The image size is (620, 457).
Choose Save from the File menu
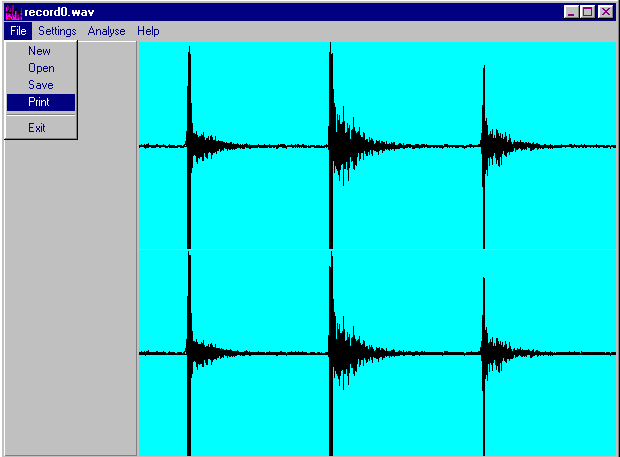point(41,85)
